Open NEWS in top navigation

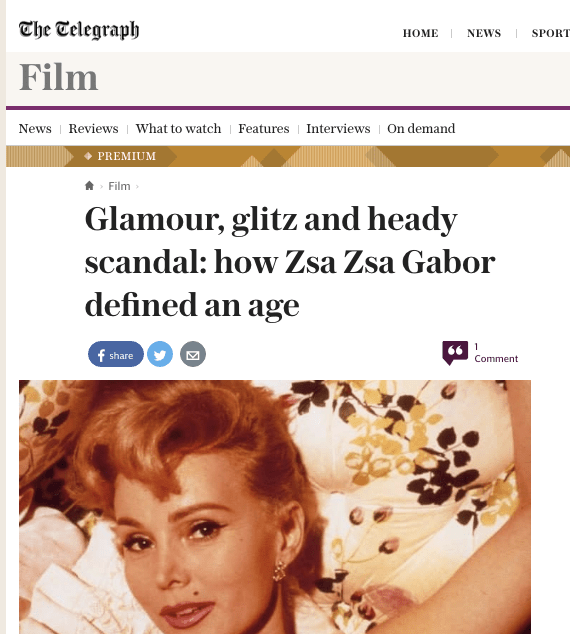(x=484, y=33)
